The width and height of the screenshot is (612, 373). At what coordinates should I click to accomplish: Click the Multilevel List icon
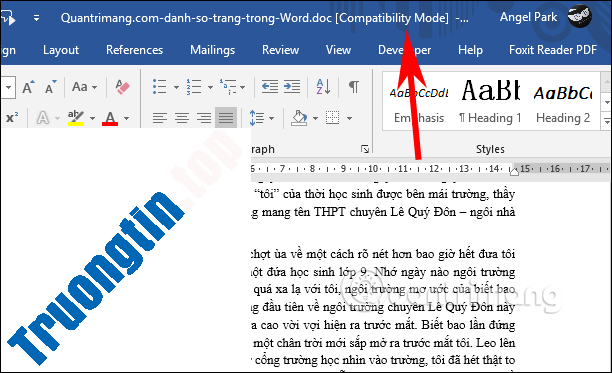228,87
